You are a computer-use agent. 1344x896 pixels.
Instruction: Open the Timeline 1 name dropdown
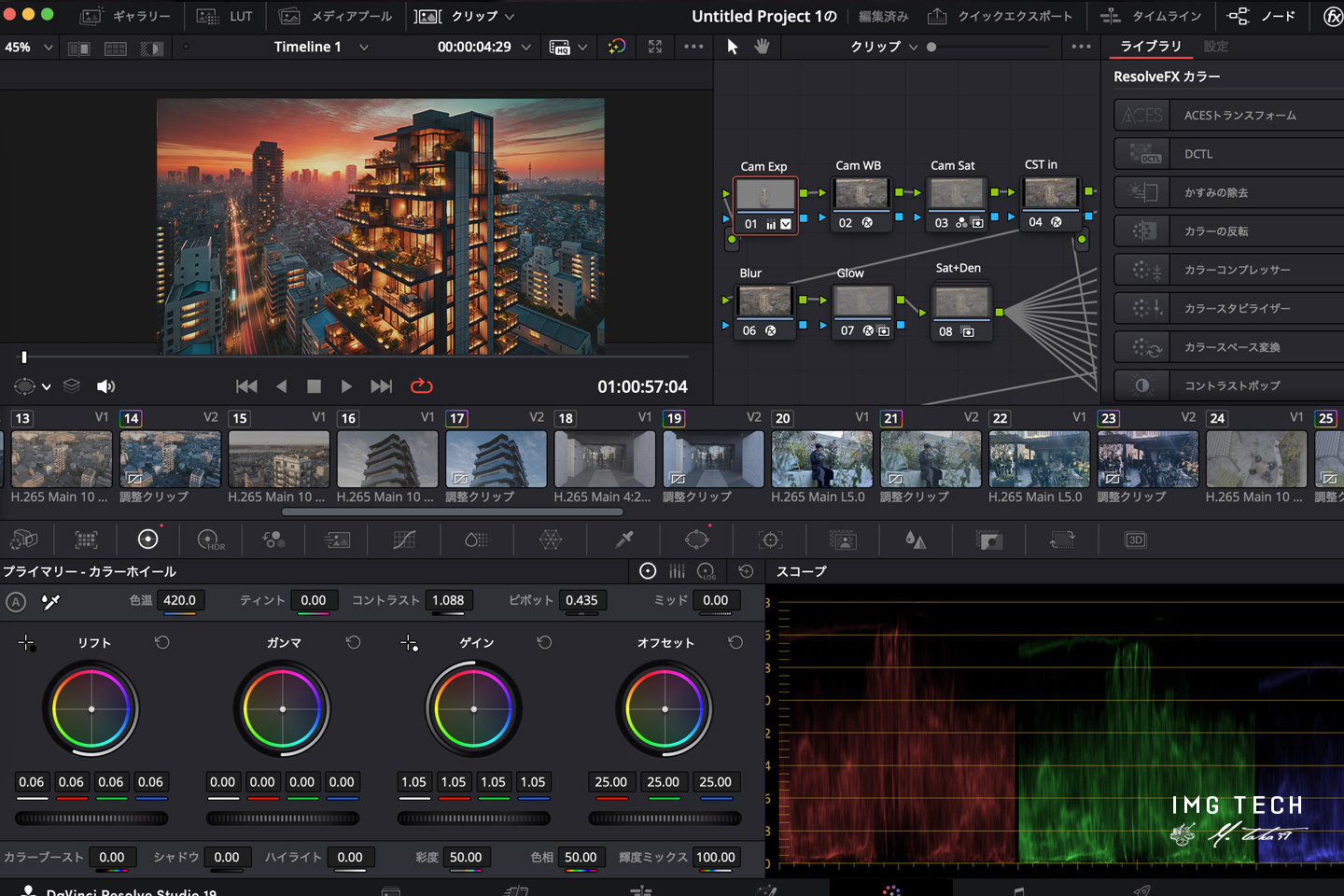coord(363,47)
